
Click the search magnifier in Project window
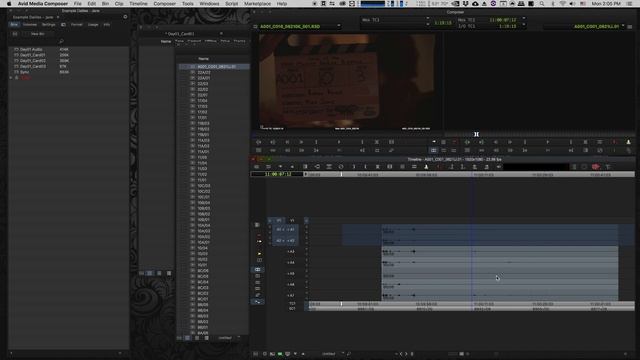tap(61, 41)
